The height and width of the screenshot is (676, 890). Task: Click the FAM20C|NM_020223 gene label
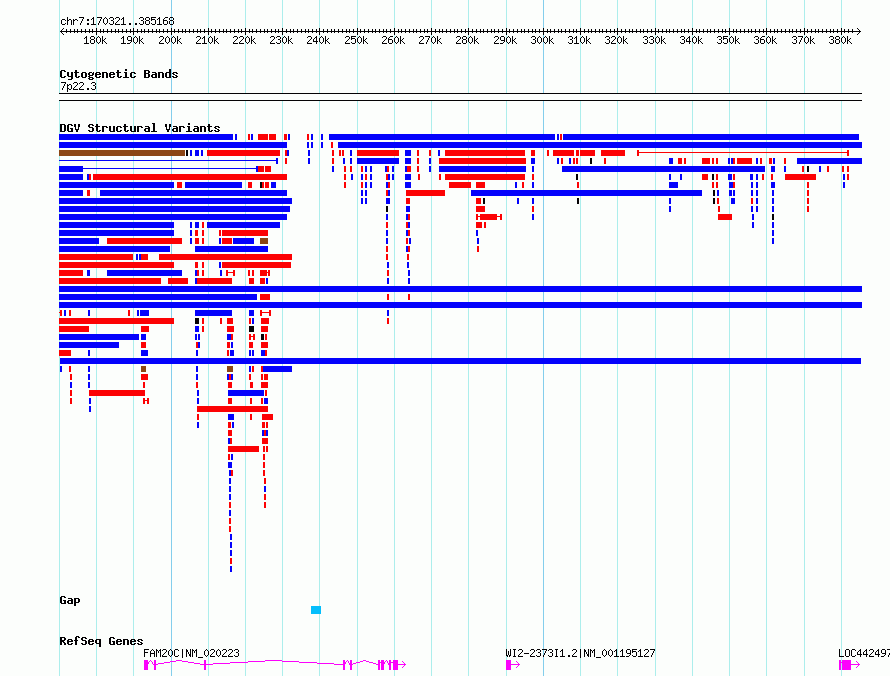(191, 653)
